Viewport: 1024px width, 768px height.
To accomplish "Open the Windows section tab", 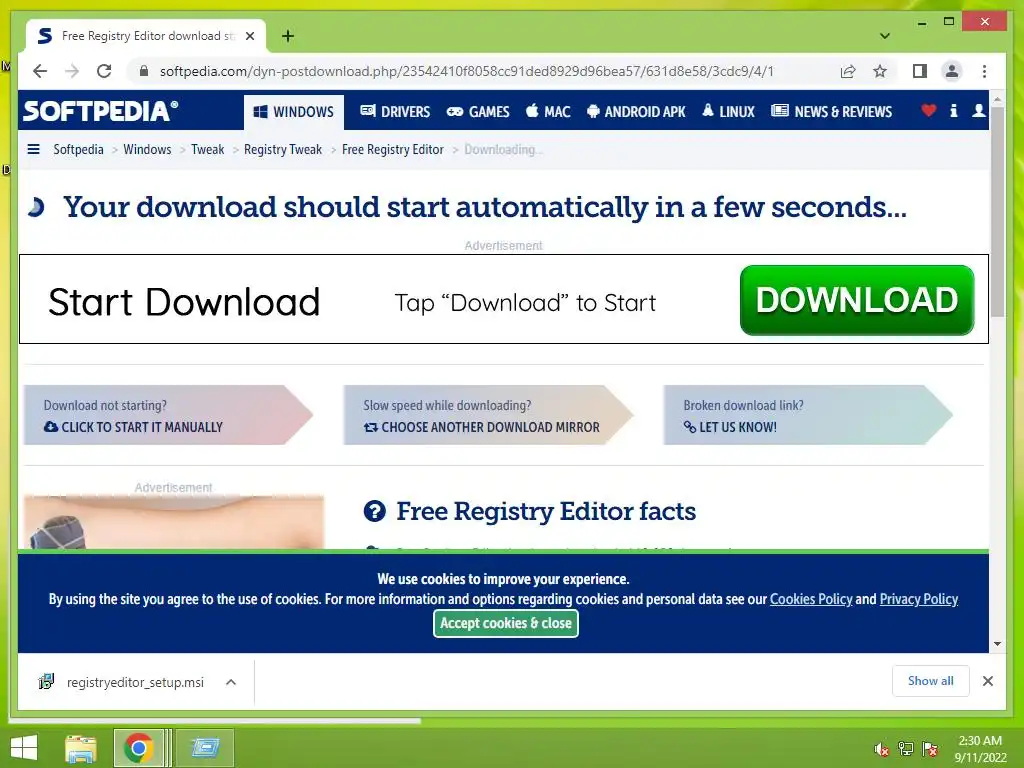I will tap(293, 112).
